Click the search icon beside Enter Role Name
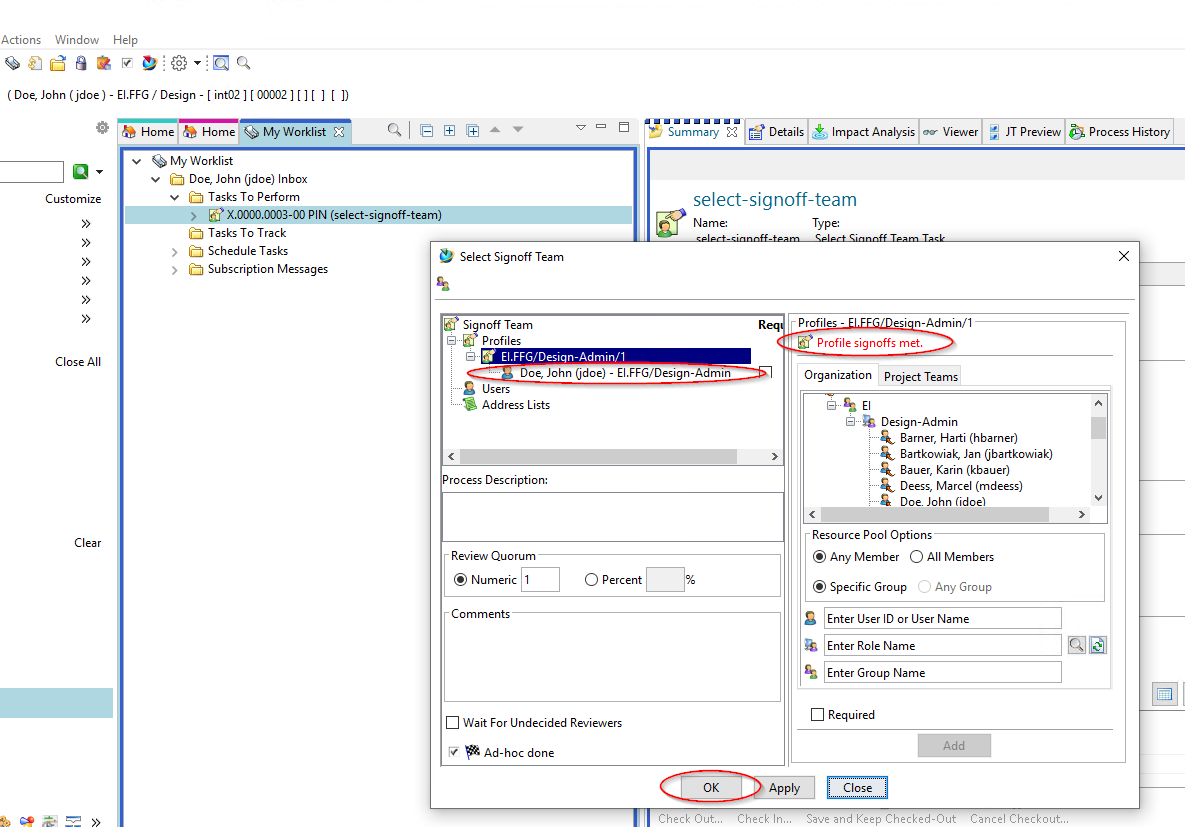 coord(1076,646)
